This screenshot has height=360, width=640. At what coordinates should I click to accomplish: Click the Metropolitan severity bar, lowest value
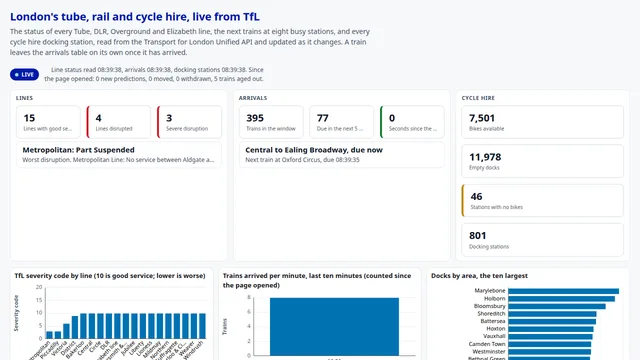pyautogui.click(x=49, y=335)
